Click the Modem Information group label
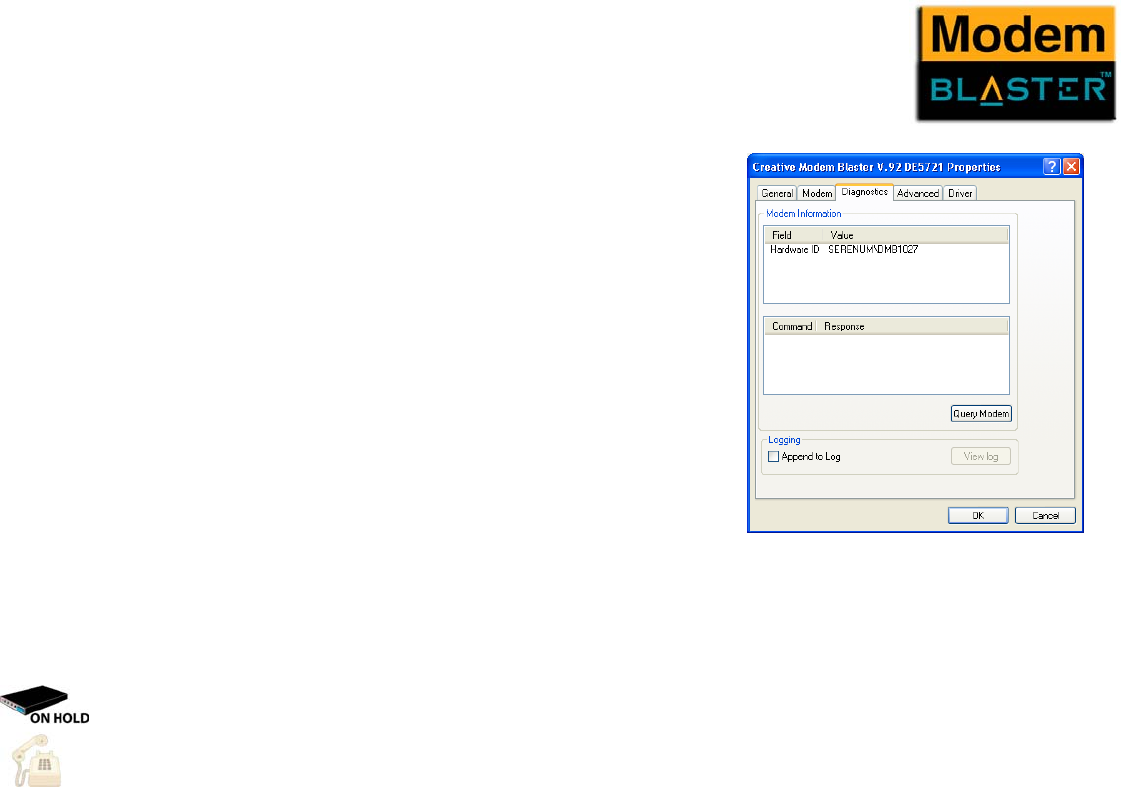 pyautogui.click(x=804, y=213)
